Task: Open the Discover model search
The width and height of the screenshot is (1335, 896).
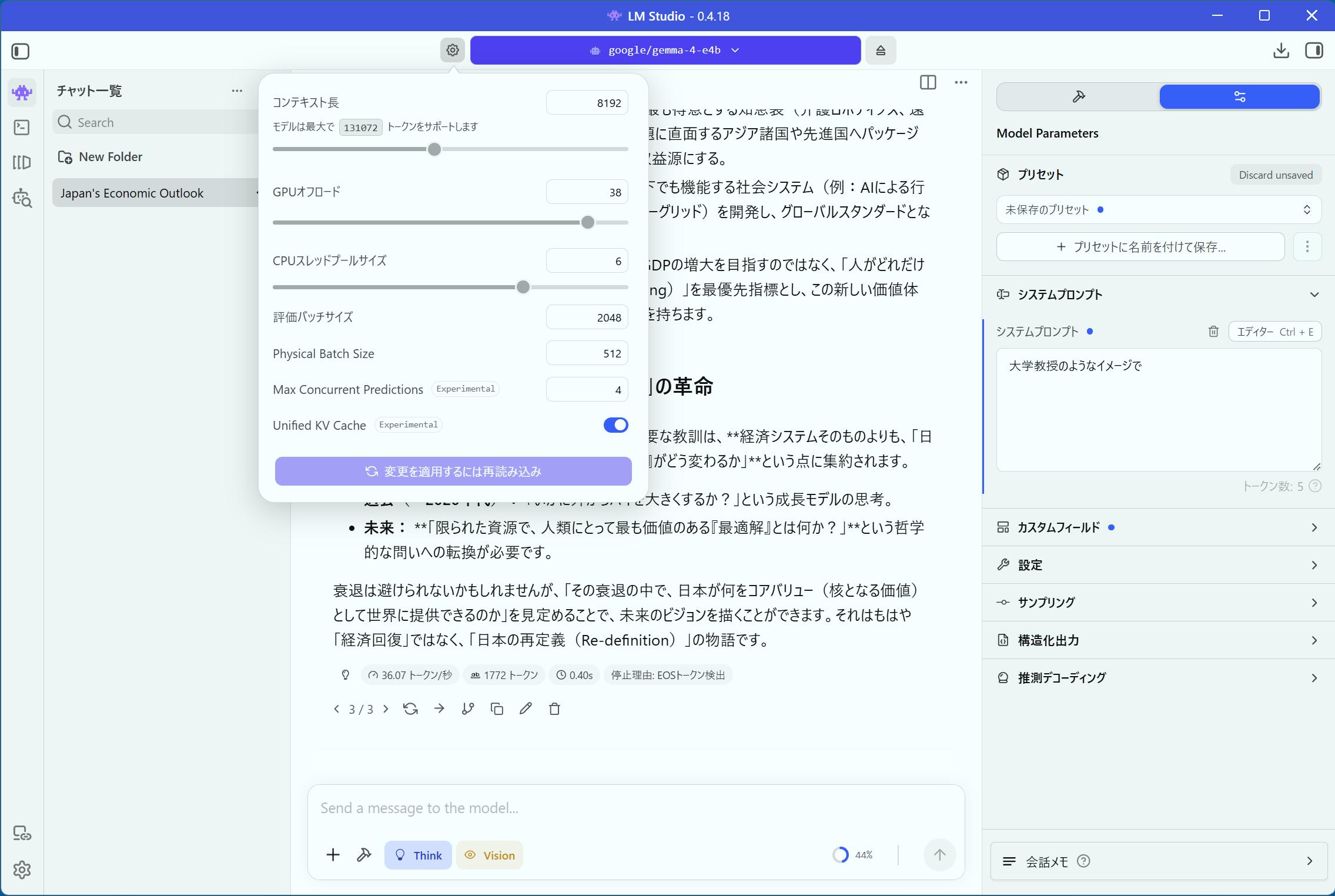Action: pyautogui.click(x=22, y=198)
